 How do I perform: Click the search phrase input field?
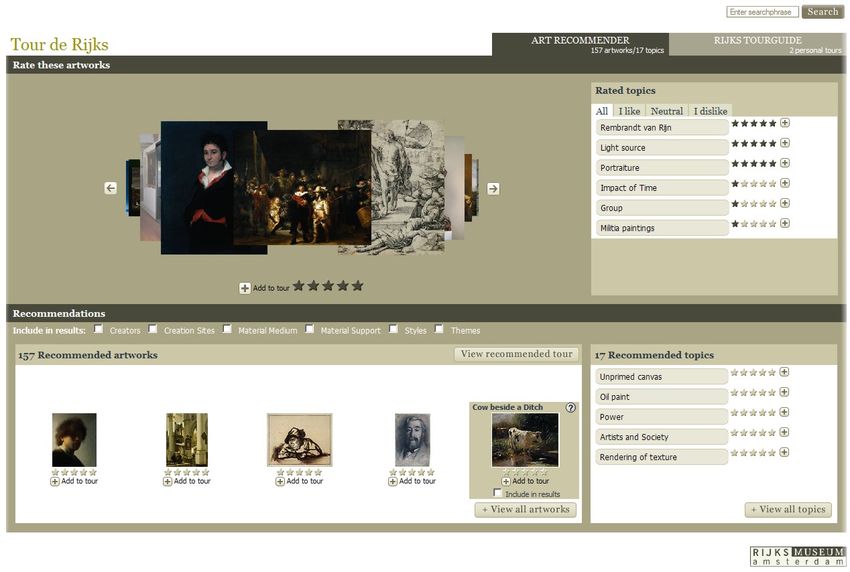pos(762,11)
